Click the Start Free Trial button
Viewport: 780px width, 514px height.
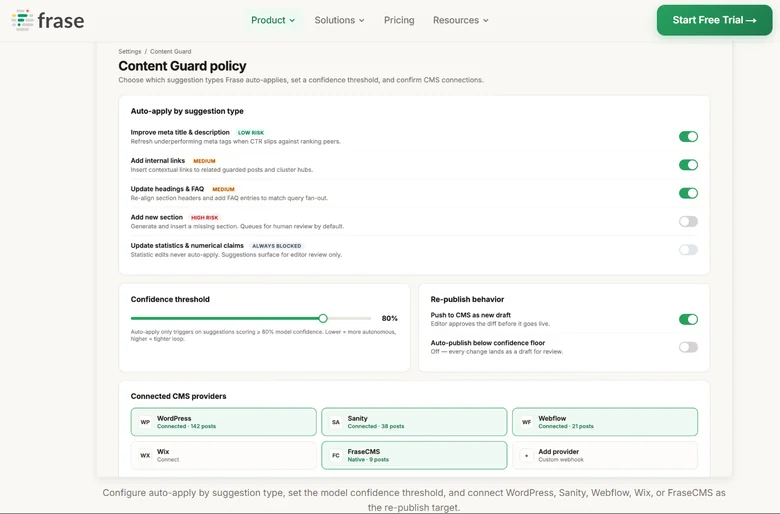coord(714,20)
